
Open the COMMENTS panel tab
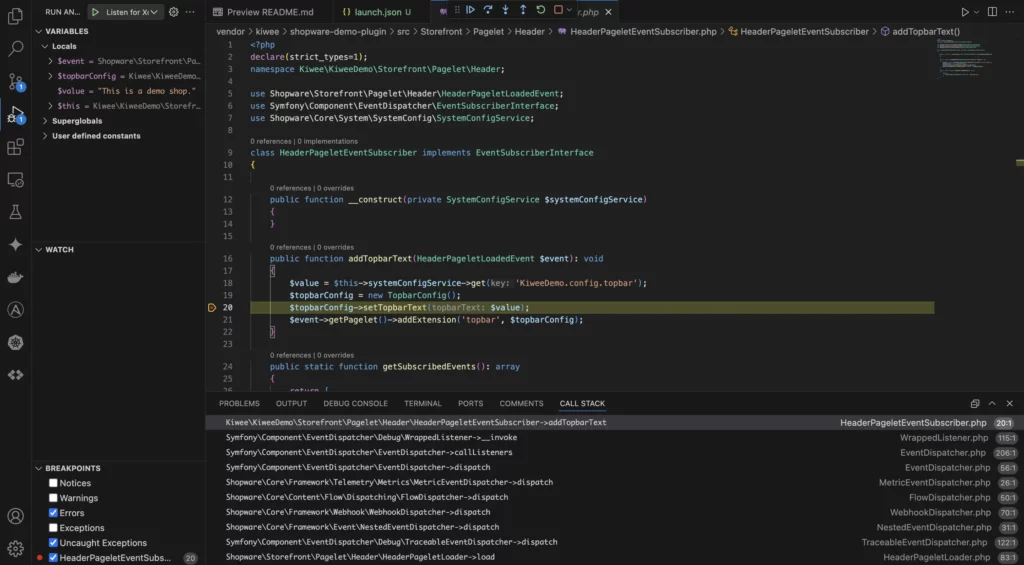[521, 404]
